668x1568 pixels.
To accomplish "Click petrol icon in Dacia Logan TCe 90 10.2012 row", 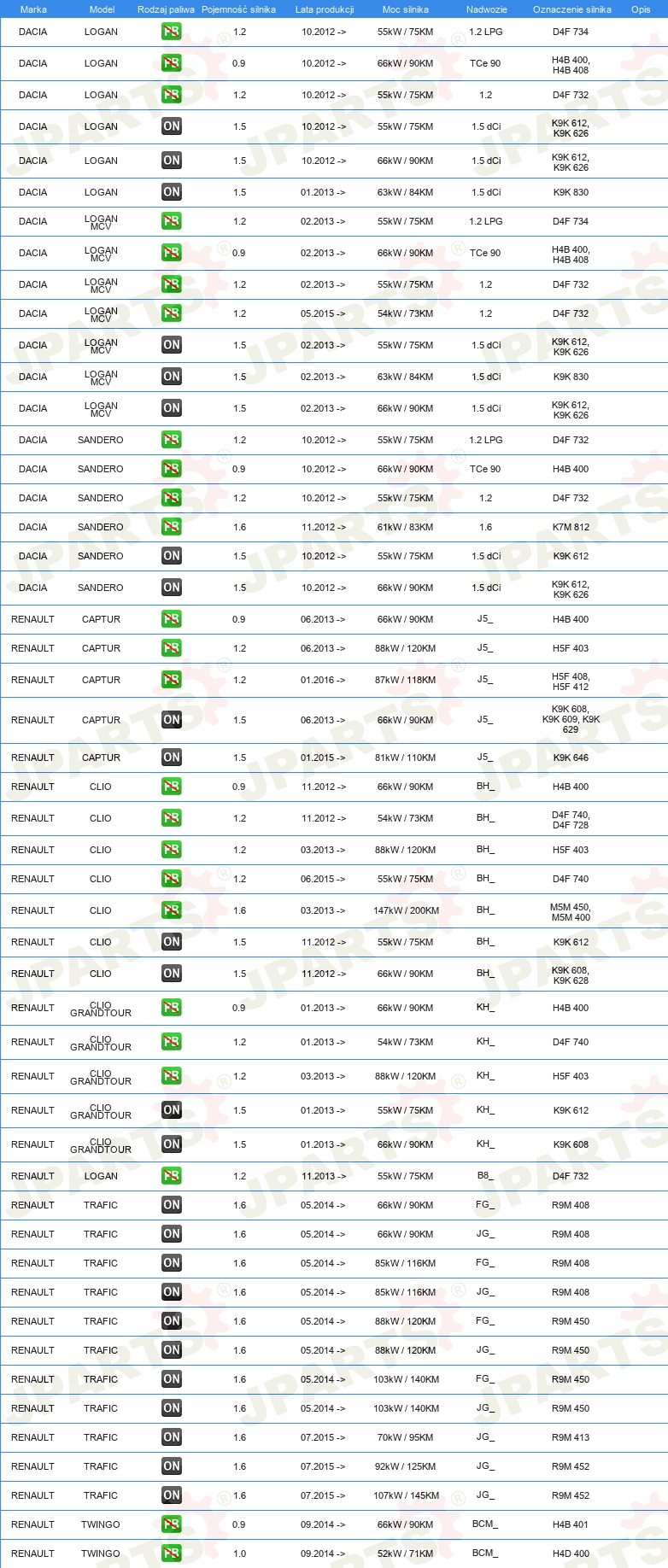I will [172, 63].
